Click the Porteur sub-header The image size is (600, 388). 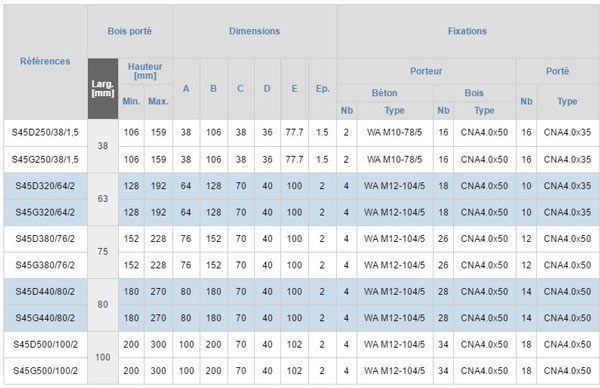[426, 71]
